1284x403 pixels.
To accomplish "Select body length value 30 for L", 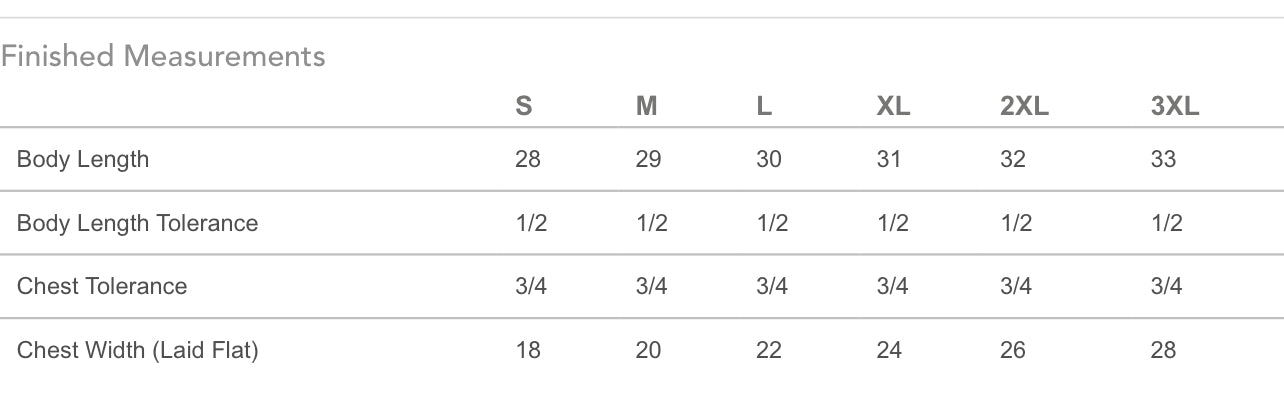I will point(769,159).
